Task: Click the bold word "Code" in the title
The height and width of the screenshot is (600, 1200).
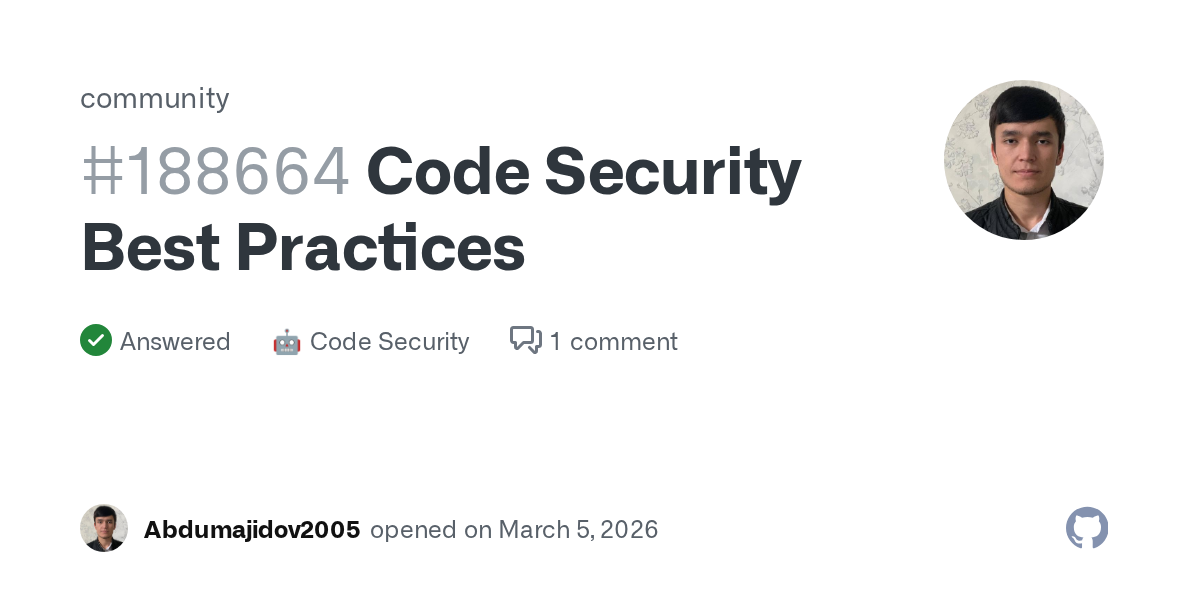Action: [x=446, y=172]
